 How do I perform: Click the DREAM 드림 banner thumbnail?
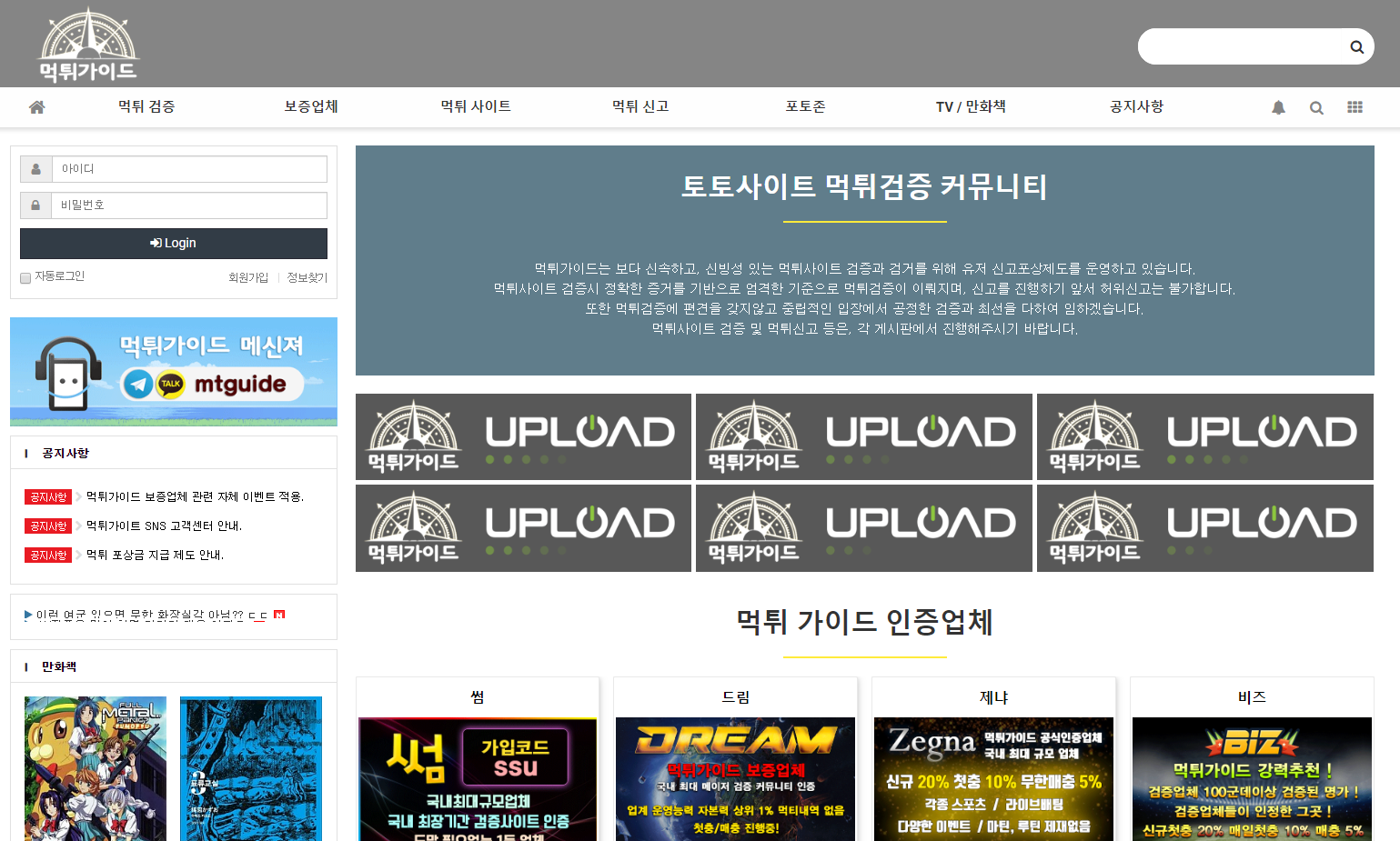(x=735, y=778)
